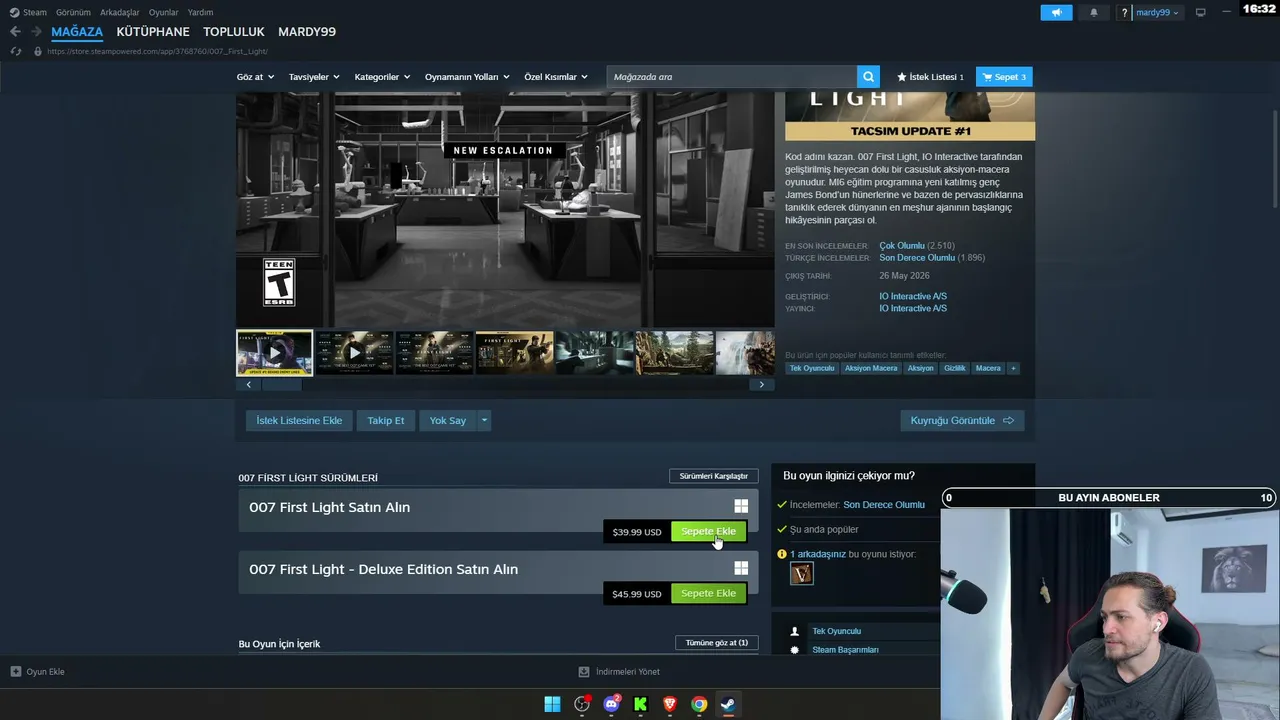Click the Takip Et button
Image resolution: width=1280 pixels, height=720 pixels.
coord(386,420)
